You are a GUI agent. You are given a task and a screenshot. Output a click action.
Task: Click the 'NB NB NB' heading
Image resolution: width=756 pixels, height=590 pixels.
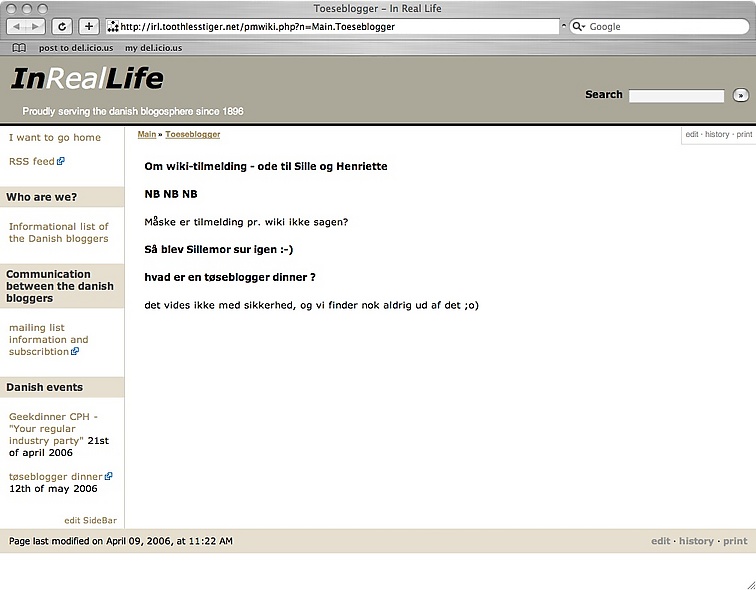point(171,194)
